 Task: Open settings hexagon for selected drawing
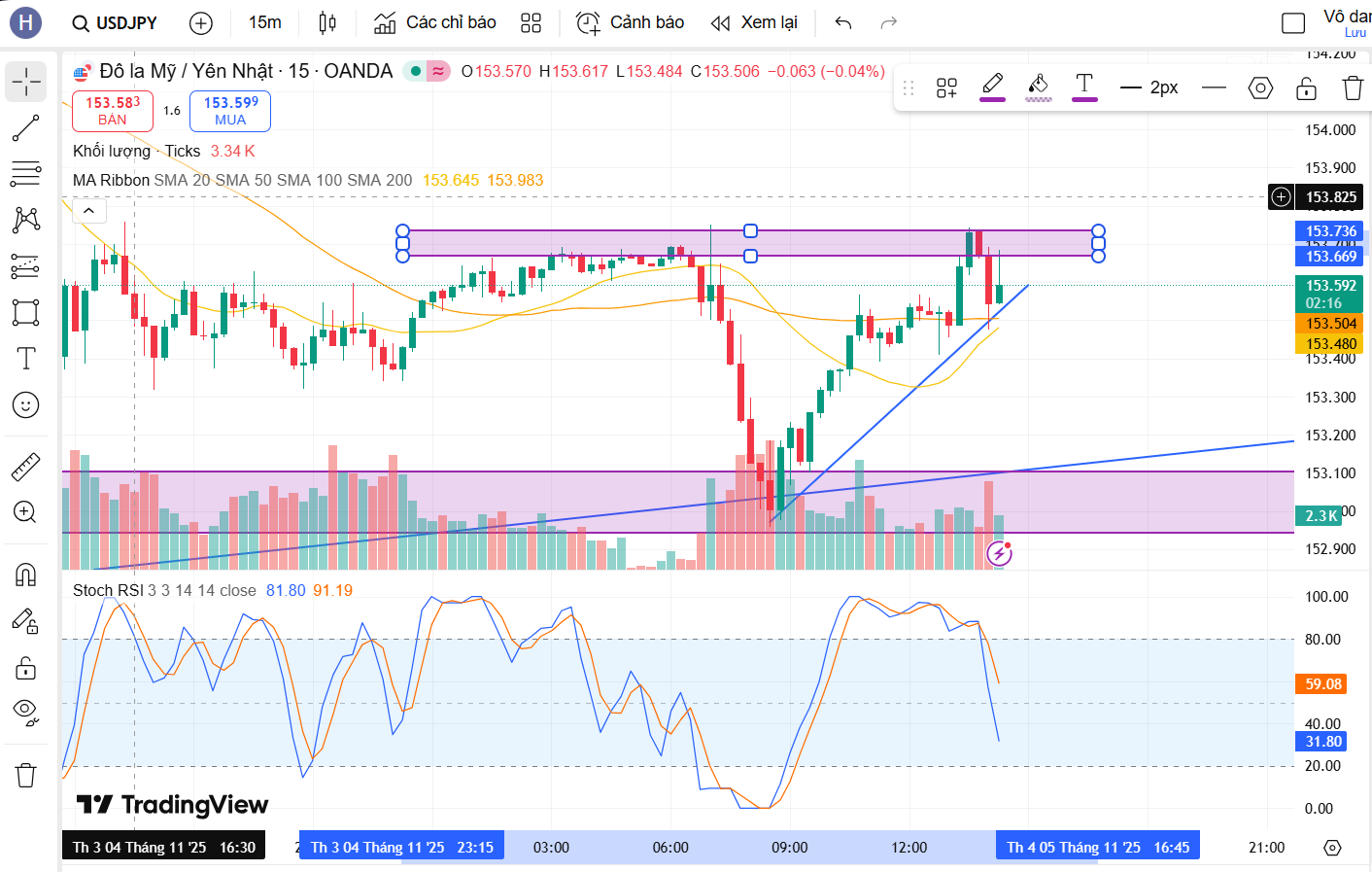(1260, 88)
